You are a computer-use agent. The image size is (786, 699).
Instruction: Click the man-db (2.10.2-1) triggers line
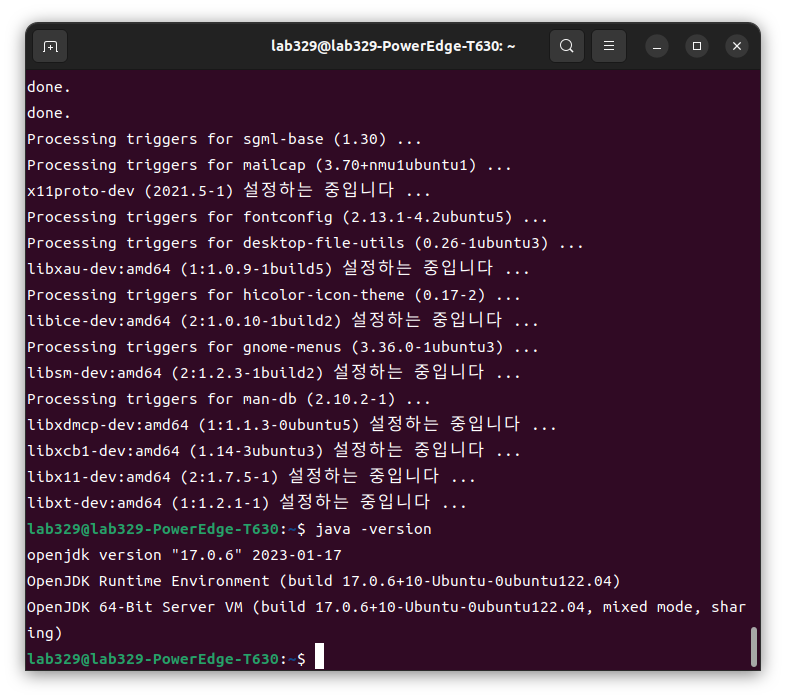[x=229, y=399]
